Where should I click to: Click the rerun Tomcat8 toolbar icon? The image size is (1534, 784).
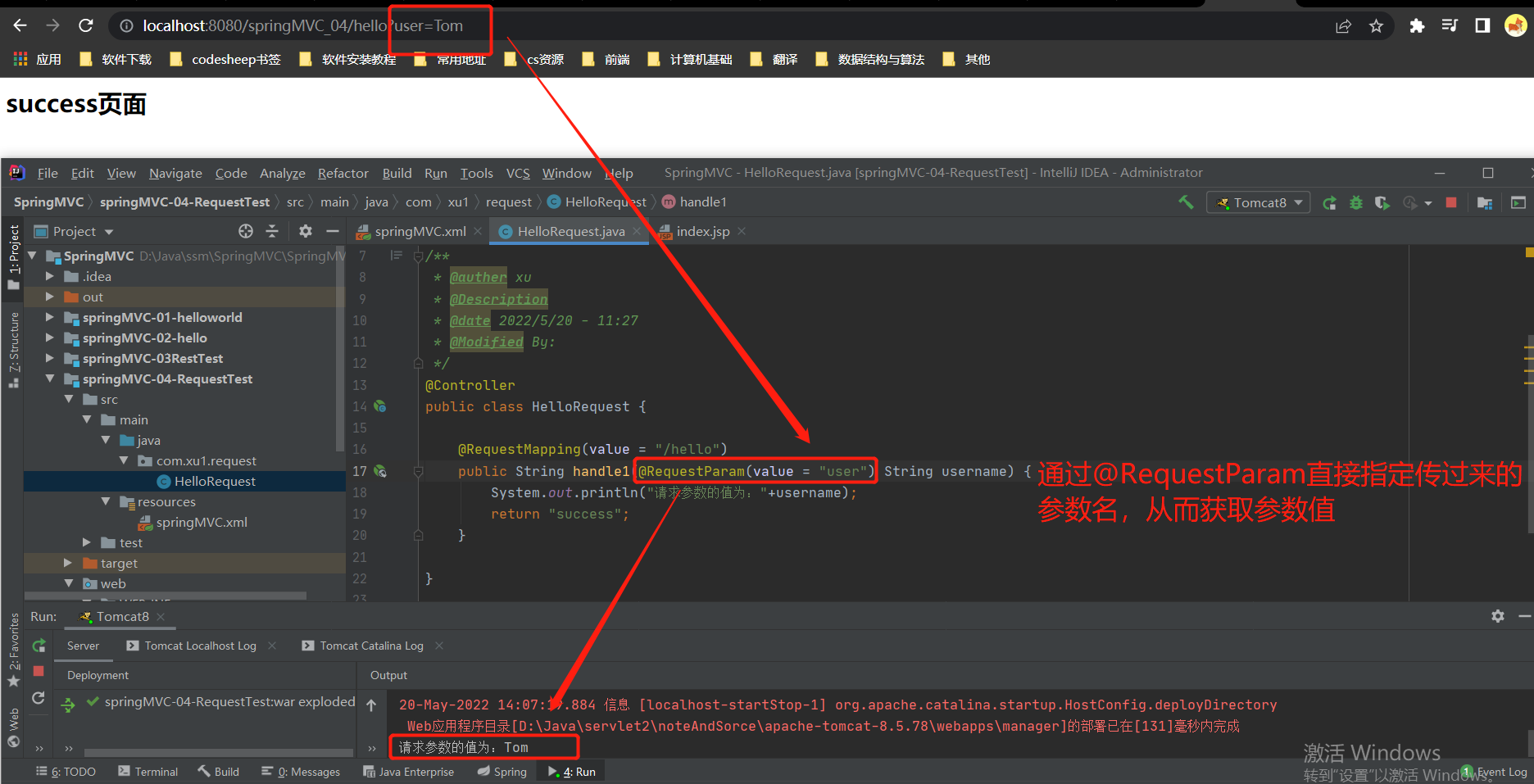click(1329, 202)
